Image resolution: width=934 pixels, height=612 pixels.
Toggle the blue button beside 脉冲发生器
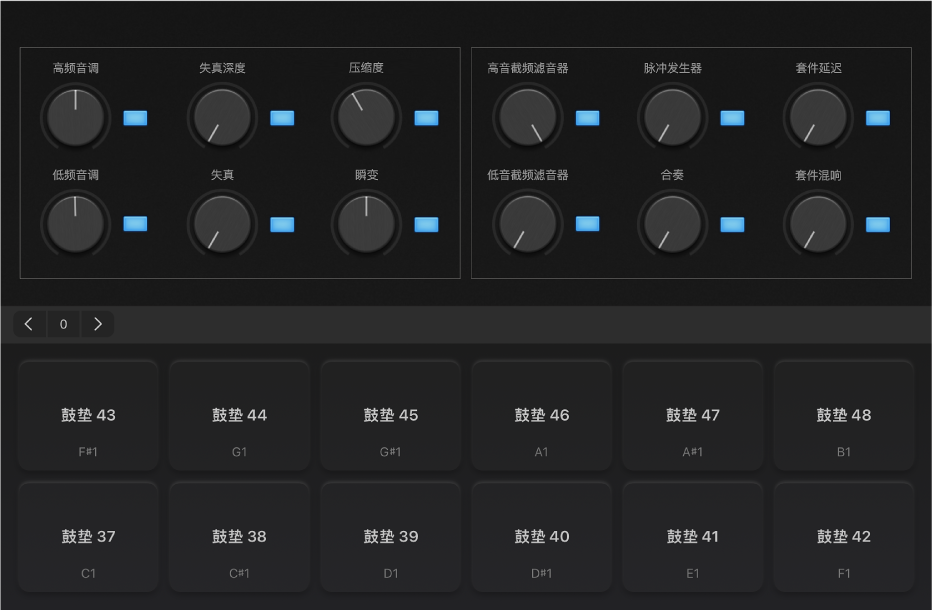733,118
